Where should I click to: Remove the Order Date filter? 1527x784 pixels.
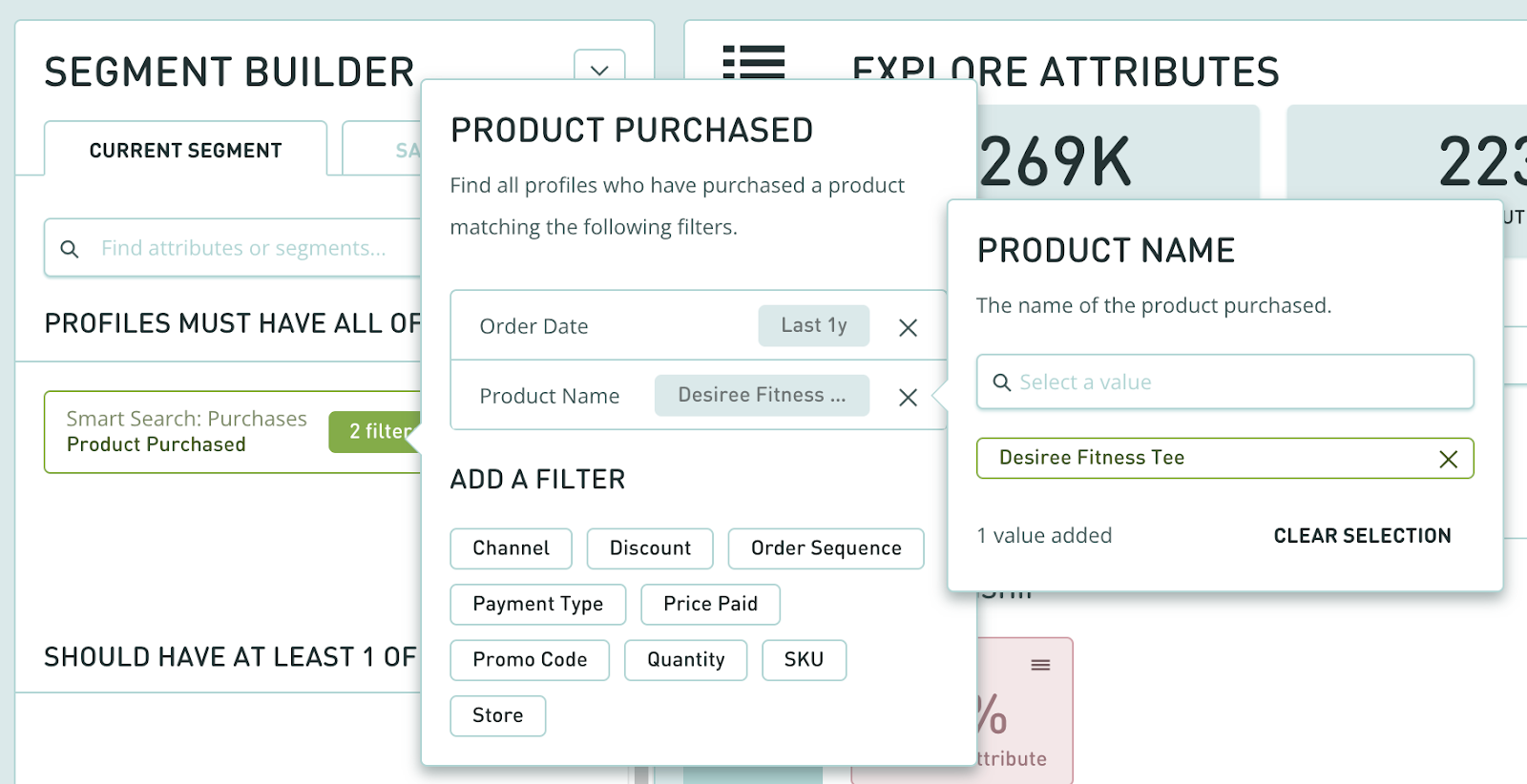[908, 327]
